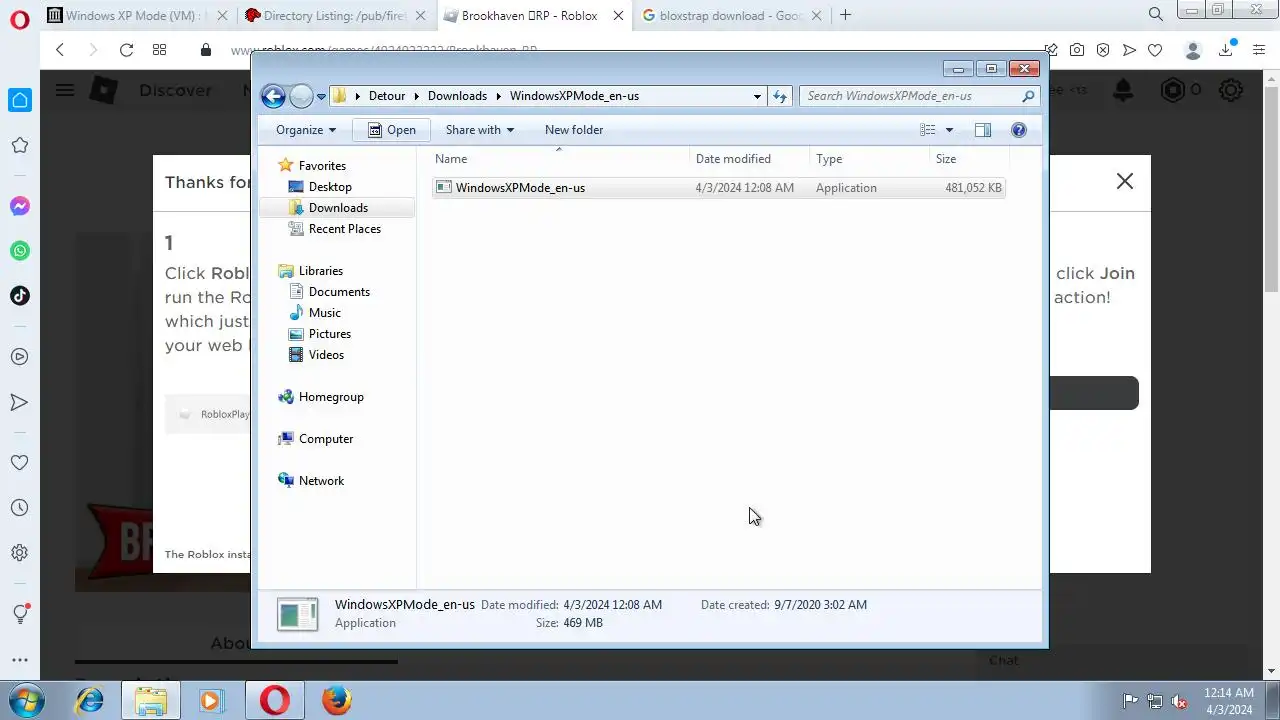Open WhatsApp in Opera sidebar
This screenshot has height=720, width=1280.
coord(19,251)
